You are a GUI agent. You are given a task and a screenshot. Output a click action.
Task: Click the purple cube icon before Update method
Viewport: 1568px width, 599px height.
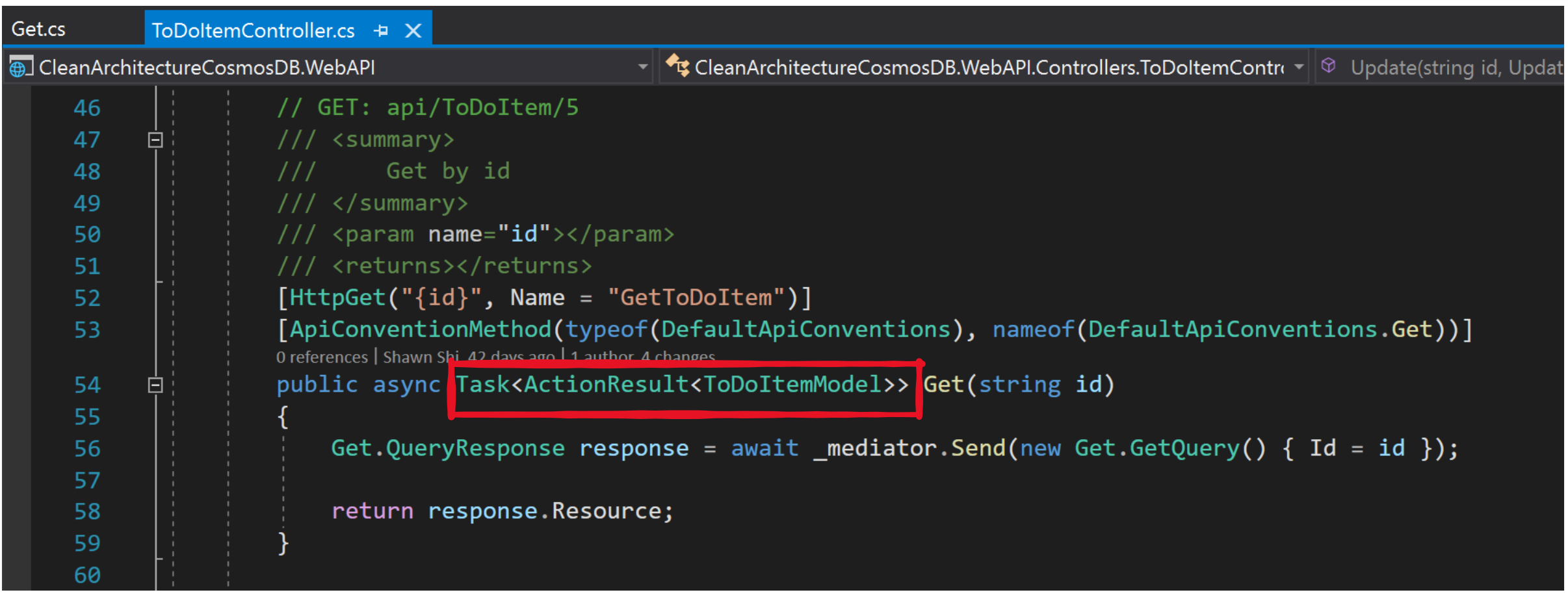point(1329,65)
